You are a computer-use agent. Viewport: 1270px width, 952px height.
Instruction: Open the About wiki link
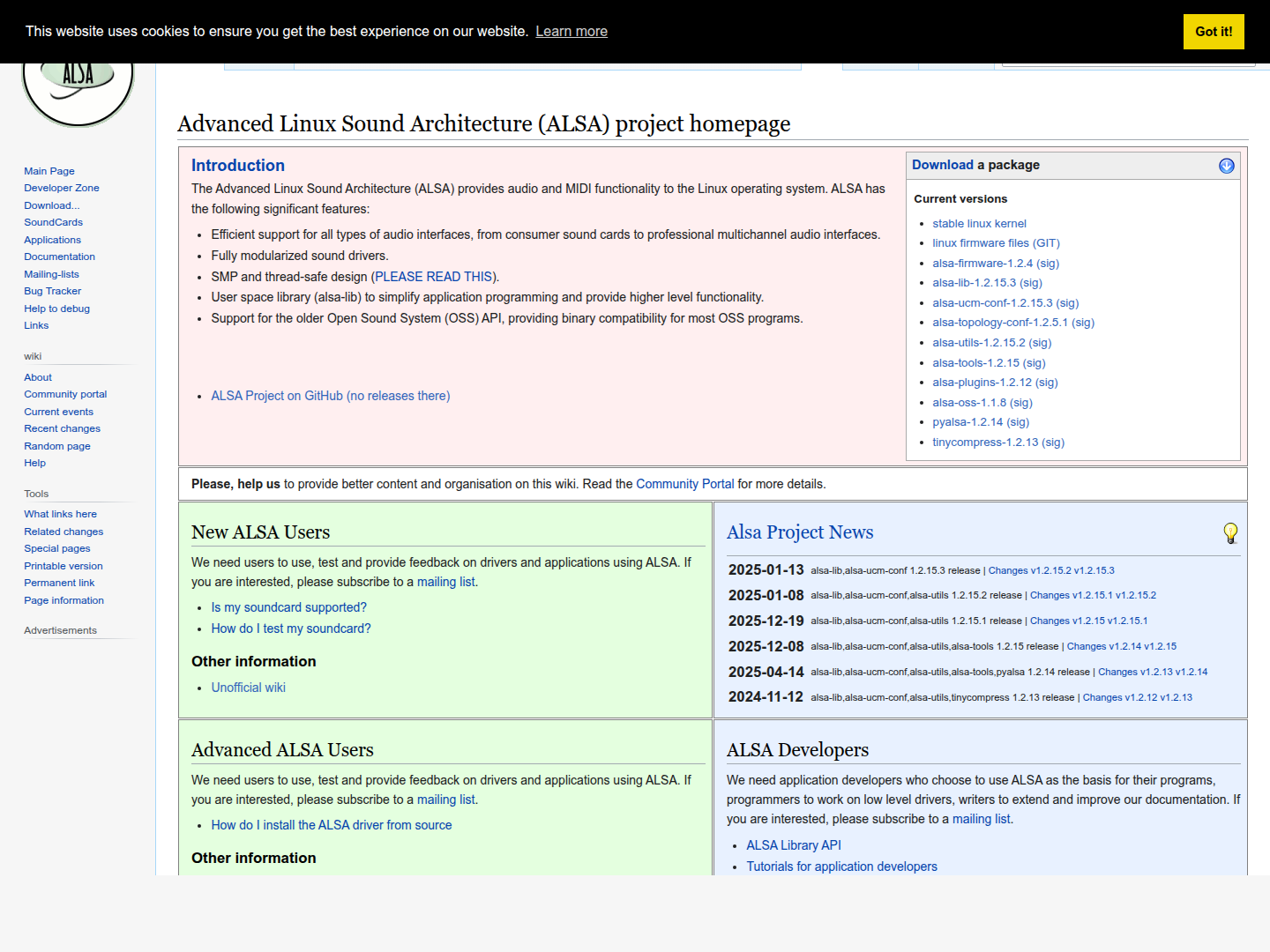38,377
